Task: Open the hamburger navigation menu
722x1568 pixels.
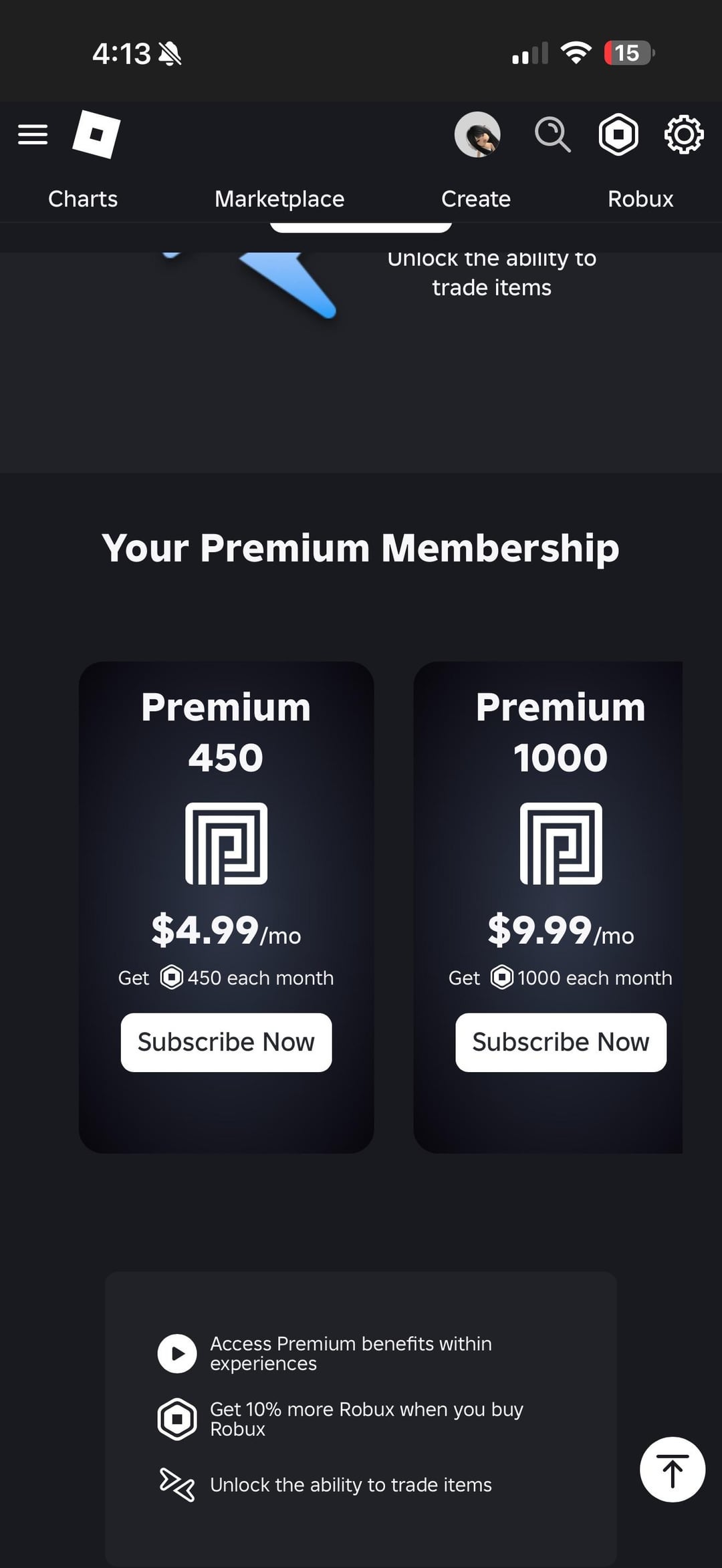Action: [x=33, y=134]
